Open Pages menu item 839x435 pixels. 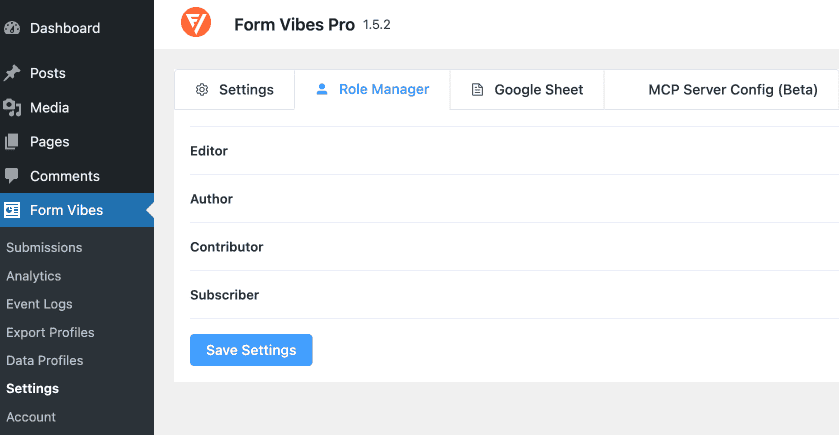77,142
